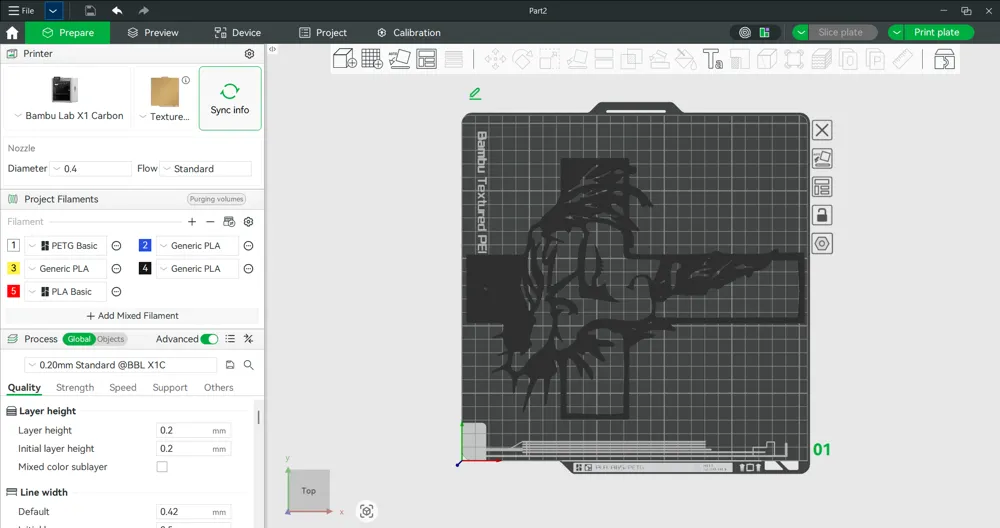Open the Calibration tab
The image size is (1000, 528).
coord(409,33)
